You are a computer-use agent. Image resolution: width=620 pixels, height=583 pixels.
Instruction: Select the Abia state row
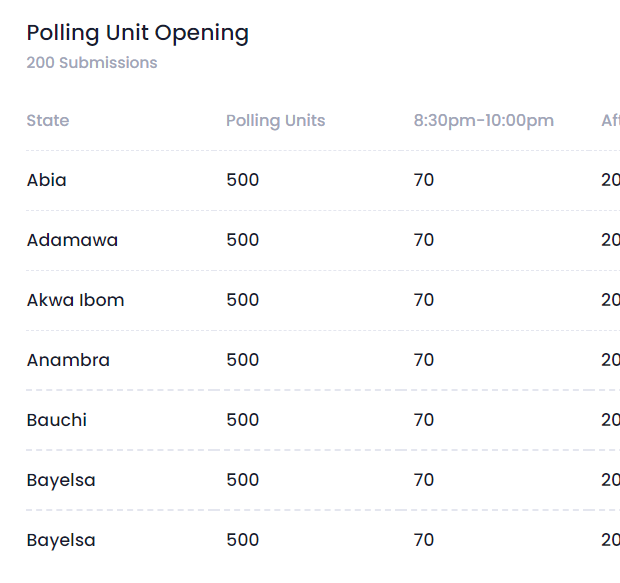tap(47, 181)
